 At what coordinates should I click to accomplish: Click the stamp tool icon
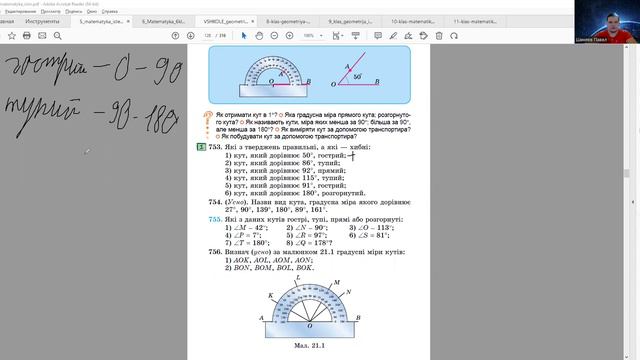424,36
